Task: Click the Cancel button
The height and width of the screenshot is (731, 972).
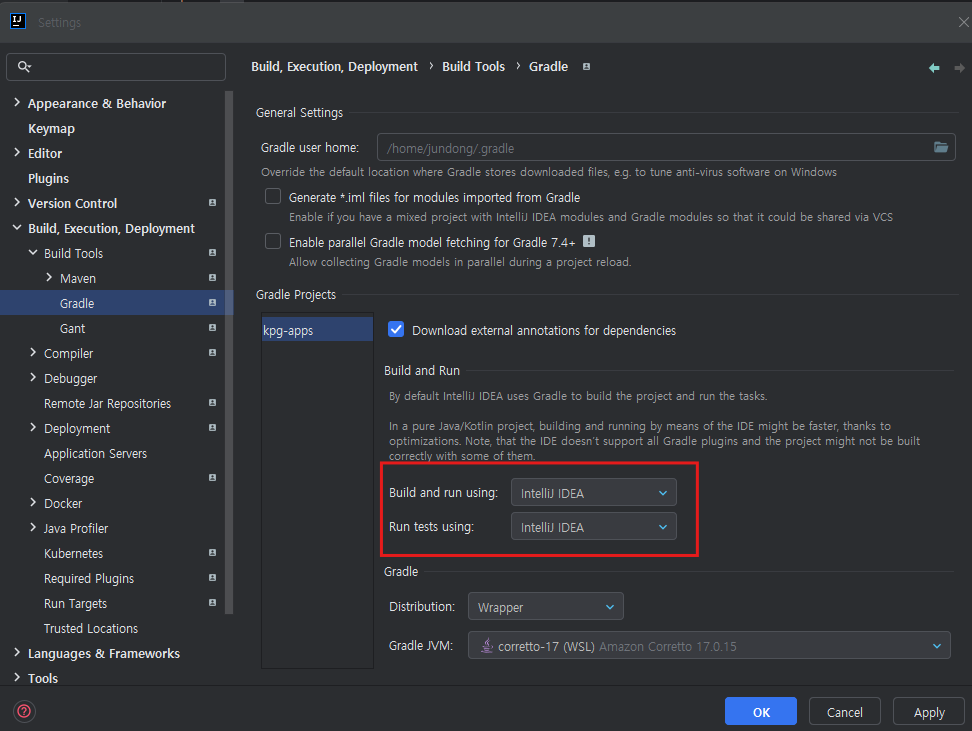Action: tap(844, 712)
